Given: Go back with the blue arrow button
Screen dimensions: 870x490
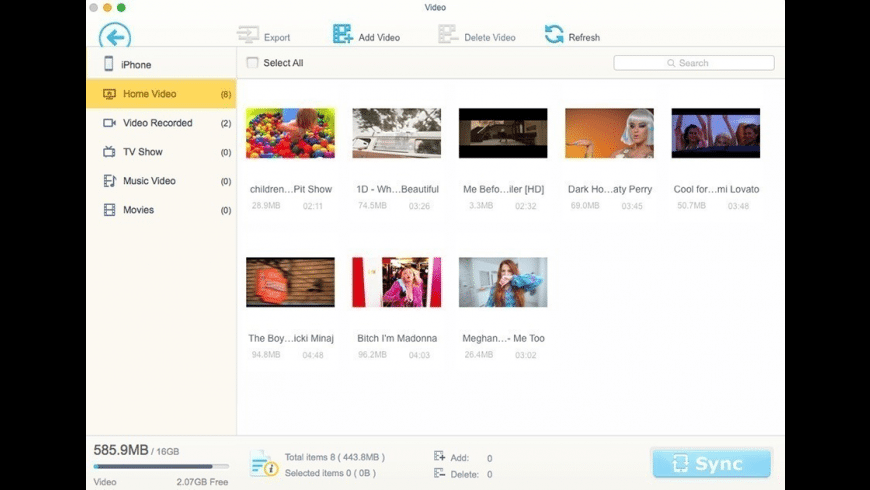Looking at the screenshot, I should [x=115, y=36].
